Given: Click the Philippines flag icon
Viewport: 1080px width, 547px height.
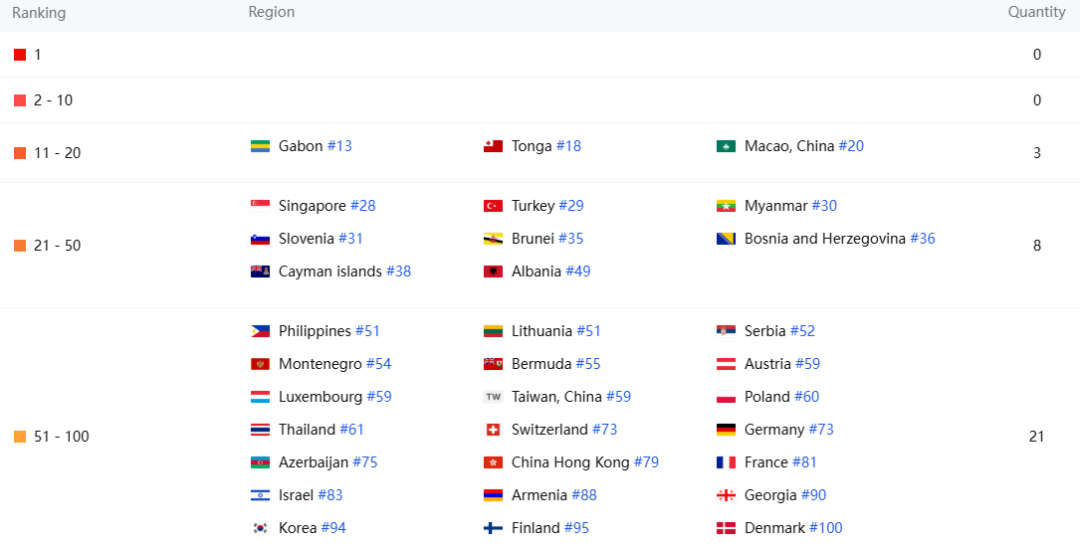Looking at the screenshot, I should tap(260, 331).
